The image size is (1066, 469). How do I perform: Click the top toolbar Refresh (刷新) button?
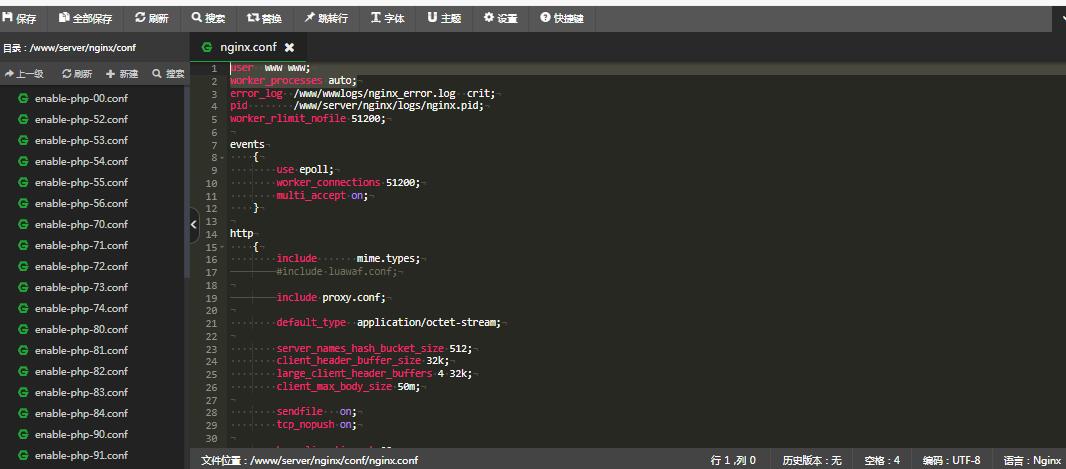(x=152, y=18)
